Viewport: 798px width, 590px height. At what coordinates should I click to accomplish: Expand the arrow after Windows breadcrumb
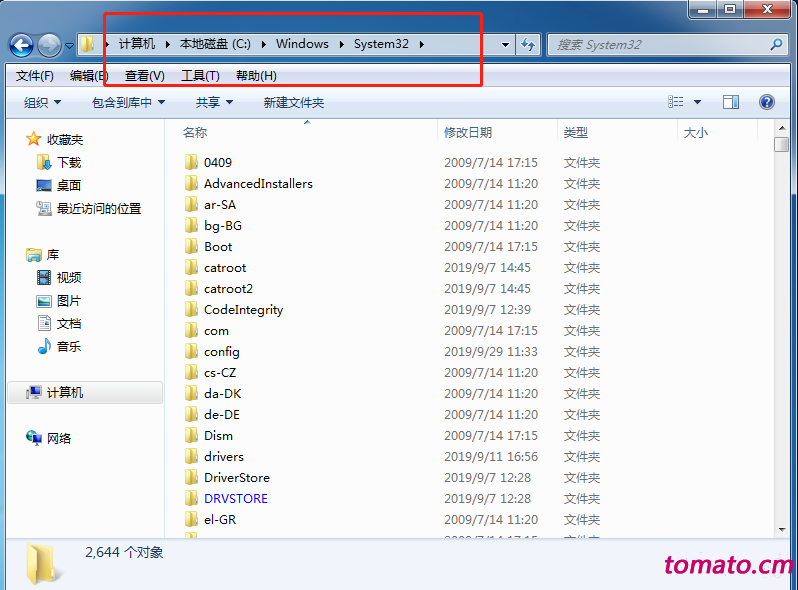click(x=341, y=44)
